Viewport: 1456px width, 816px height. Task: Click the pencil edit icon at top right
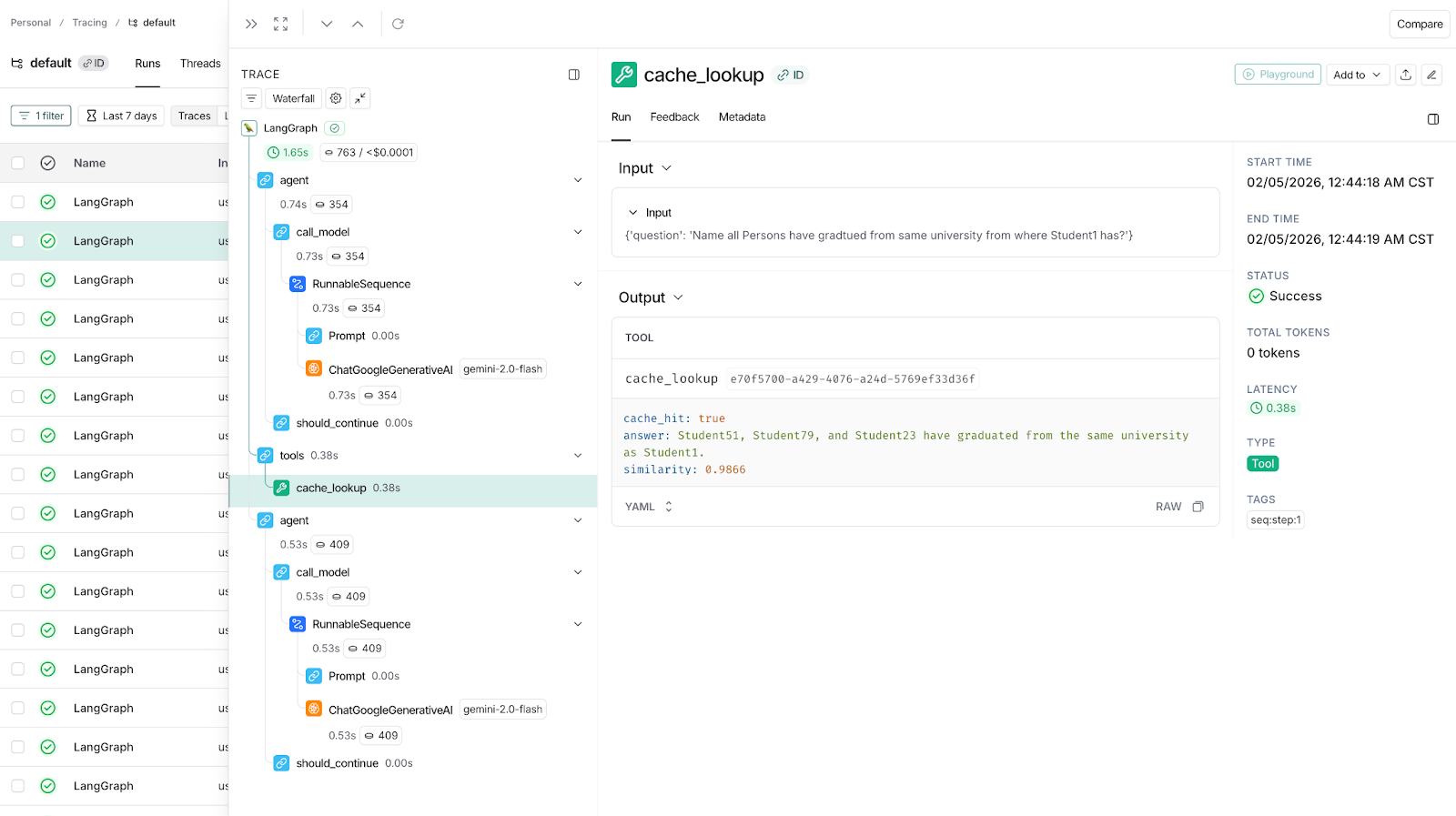[1431, 75]
